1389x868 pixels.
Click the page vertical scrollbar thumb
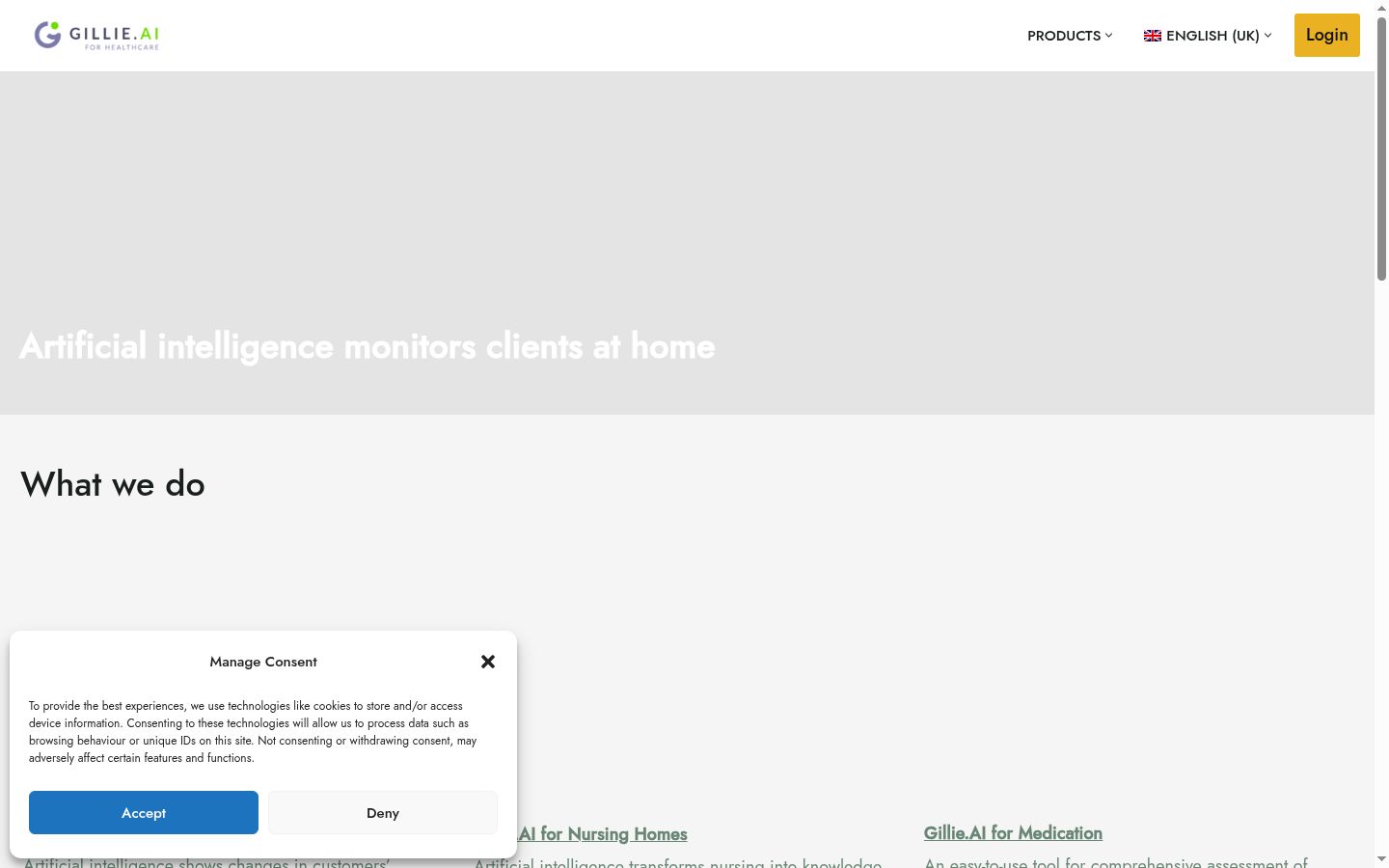click(x=1381, y=149)
